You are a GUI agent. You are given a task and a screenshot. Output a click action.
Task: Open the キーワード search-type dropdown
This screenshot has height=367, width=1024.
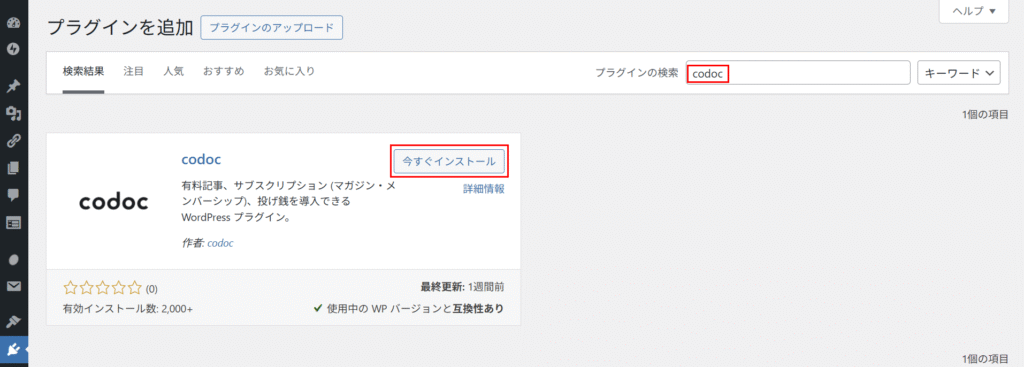click(959, 73)
